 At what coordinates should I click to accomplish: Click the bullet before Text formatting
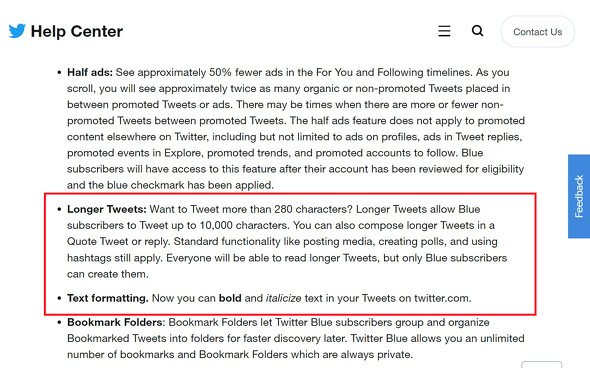(x=59, y=298)
